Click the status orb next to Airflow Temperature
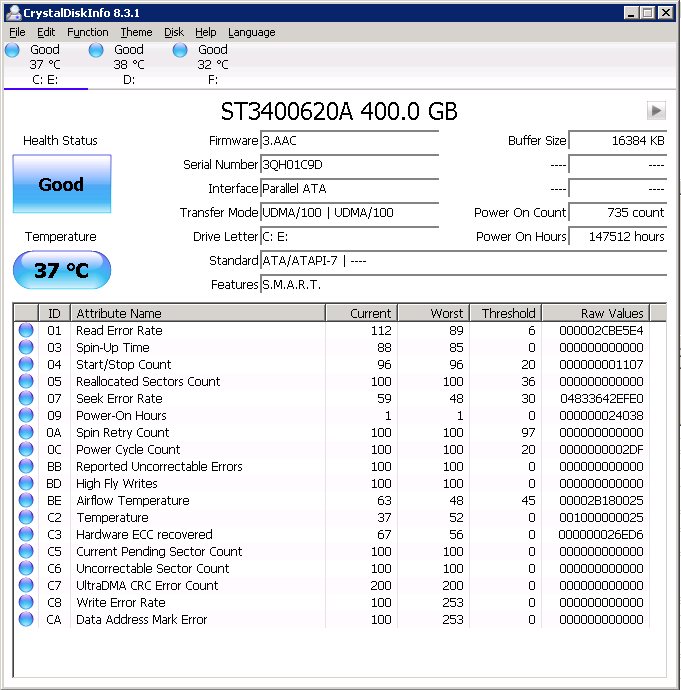The width and height of the screenshot is (681, 690). pos(26,500)
